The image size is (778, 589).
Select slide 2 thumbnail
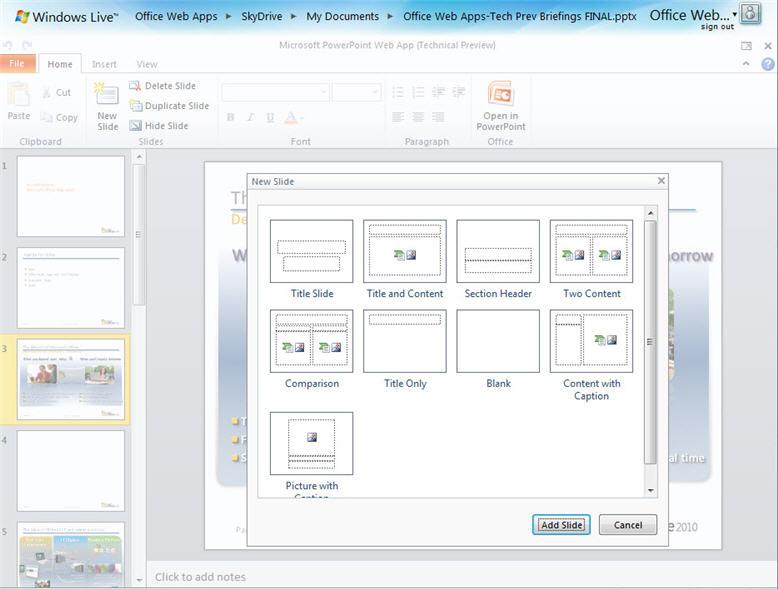tap(71, 288)
